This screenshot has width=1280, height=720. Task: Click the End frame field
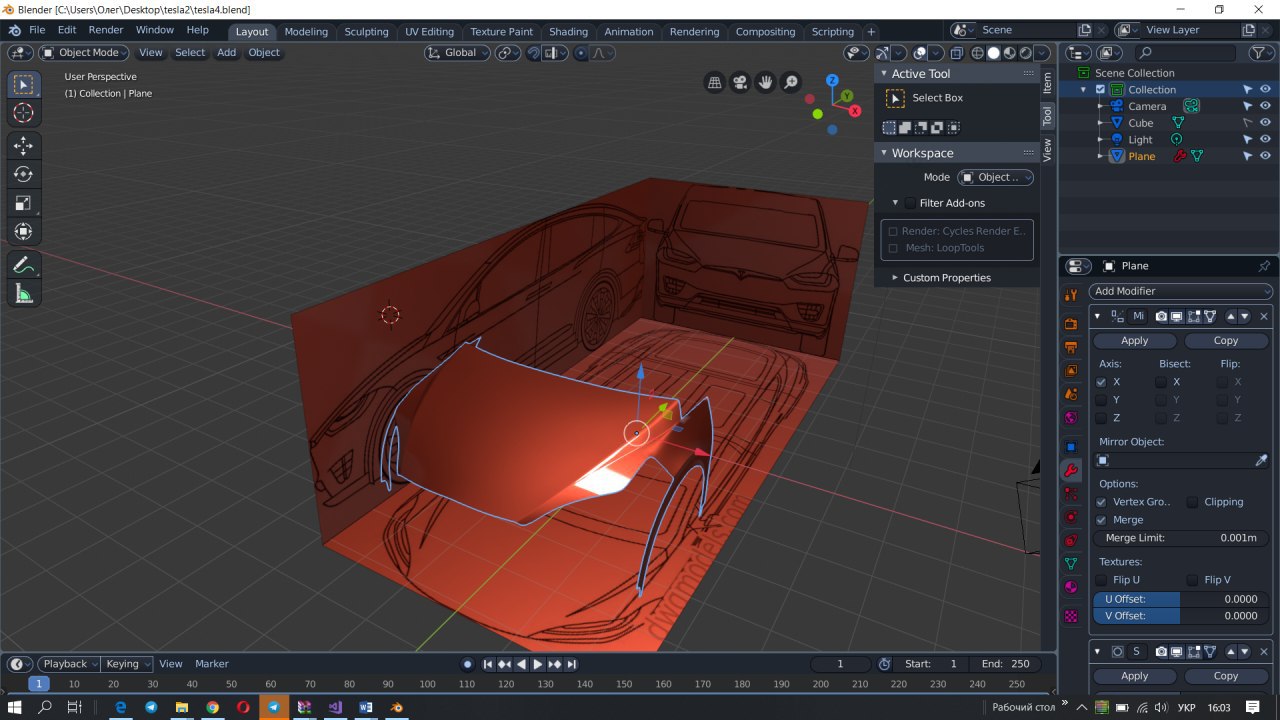tap(1006, 664)
